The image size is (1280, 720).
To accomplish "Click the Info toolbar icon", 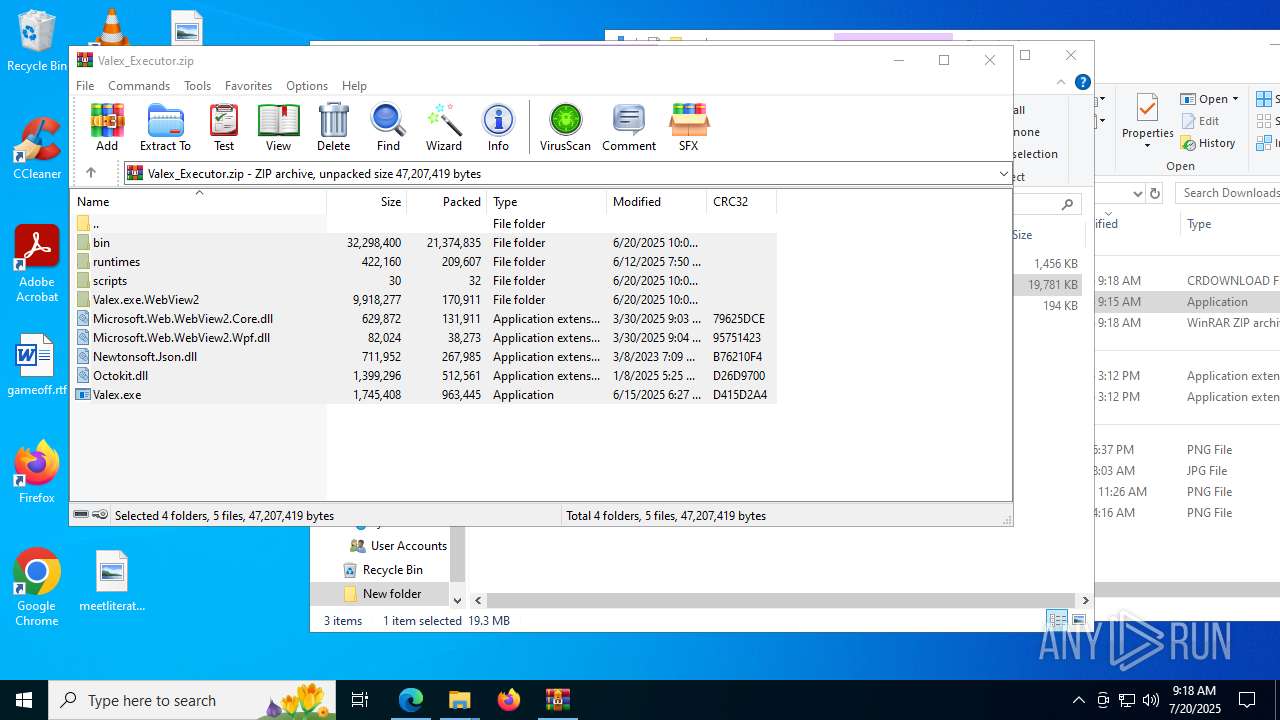I will 498,127.
